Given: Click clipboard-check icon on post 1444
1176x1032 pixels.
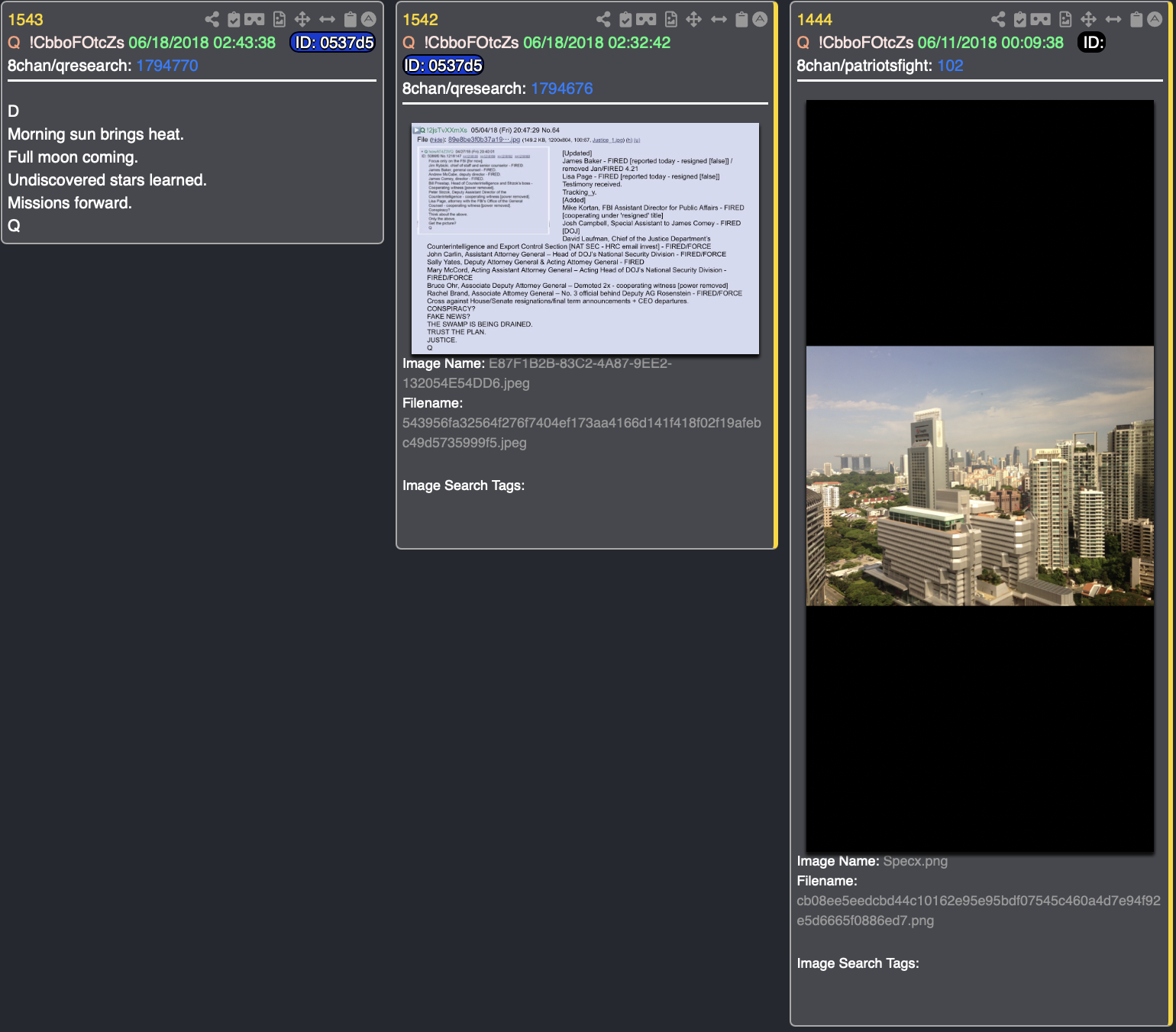Looking at the screenshot, I should coord(1020,19).
